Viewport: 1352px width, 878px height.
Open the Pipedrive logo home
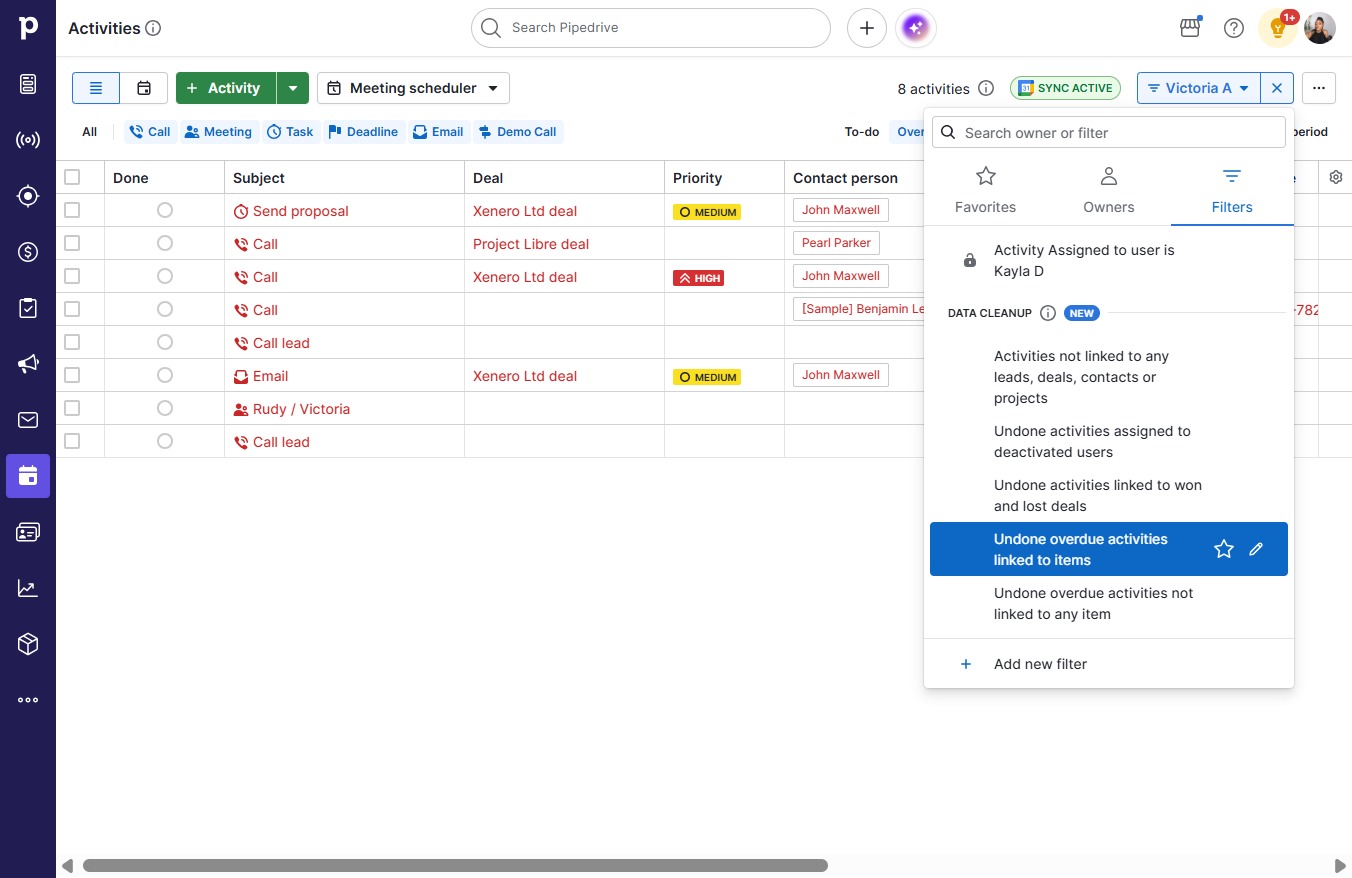pos(28,28)
